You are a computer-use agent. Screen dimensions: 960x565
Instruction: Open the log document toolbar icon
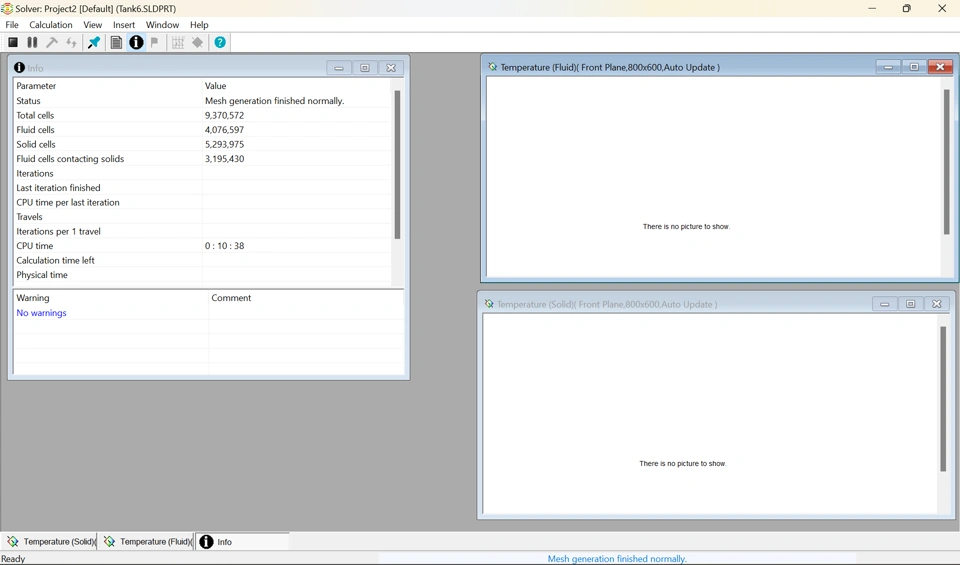point(116,42)
